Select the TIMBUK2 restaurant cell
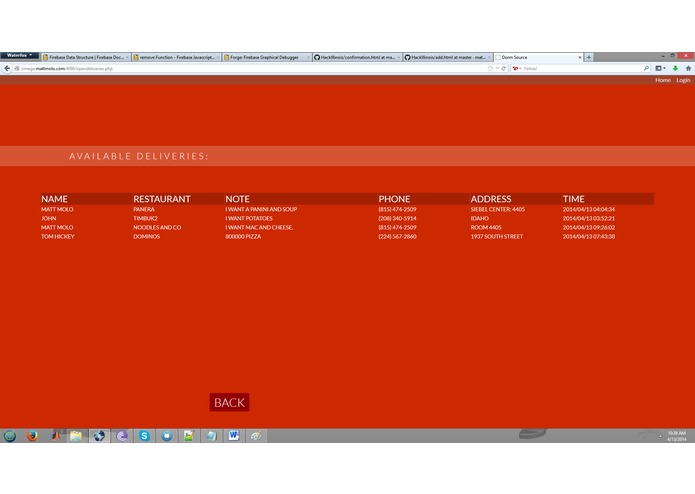 (x=145, y=218)
